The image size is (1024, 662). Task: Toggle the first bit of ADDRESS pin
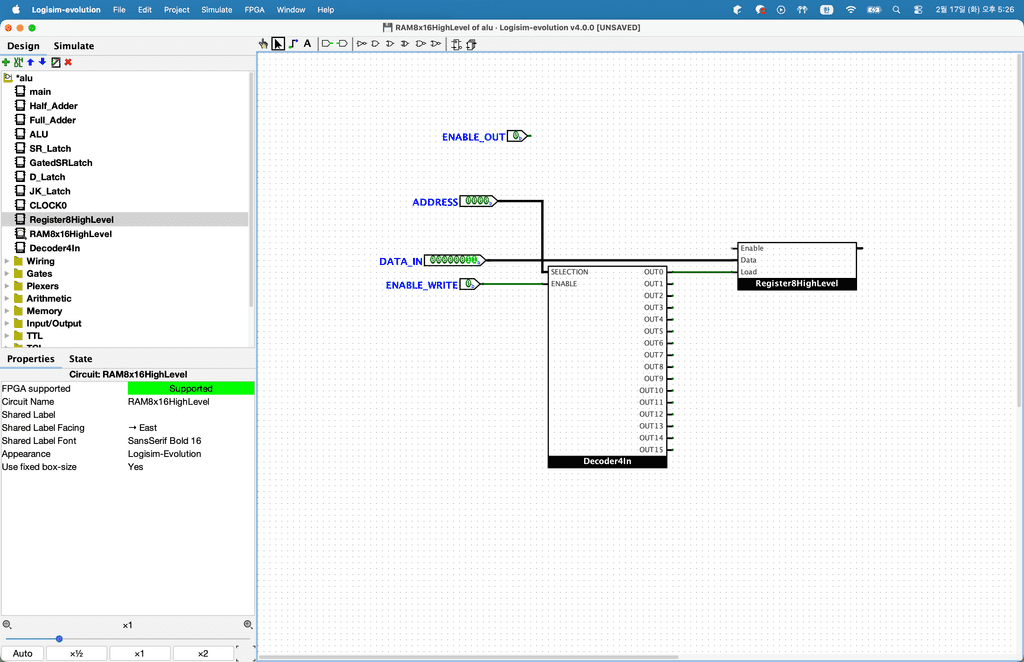point(469,201)
